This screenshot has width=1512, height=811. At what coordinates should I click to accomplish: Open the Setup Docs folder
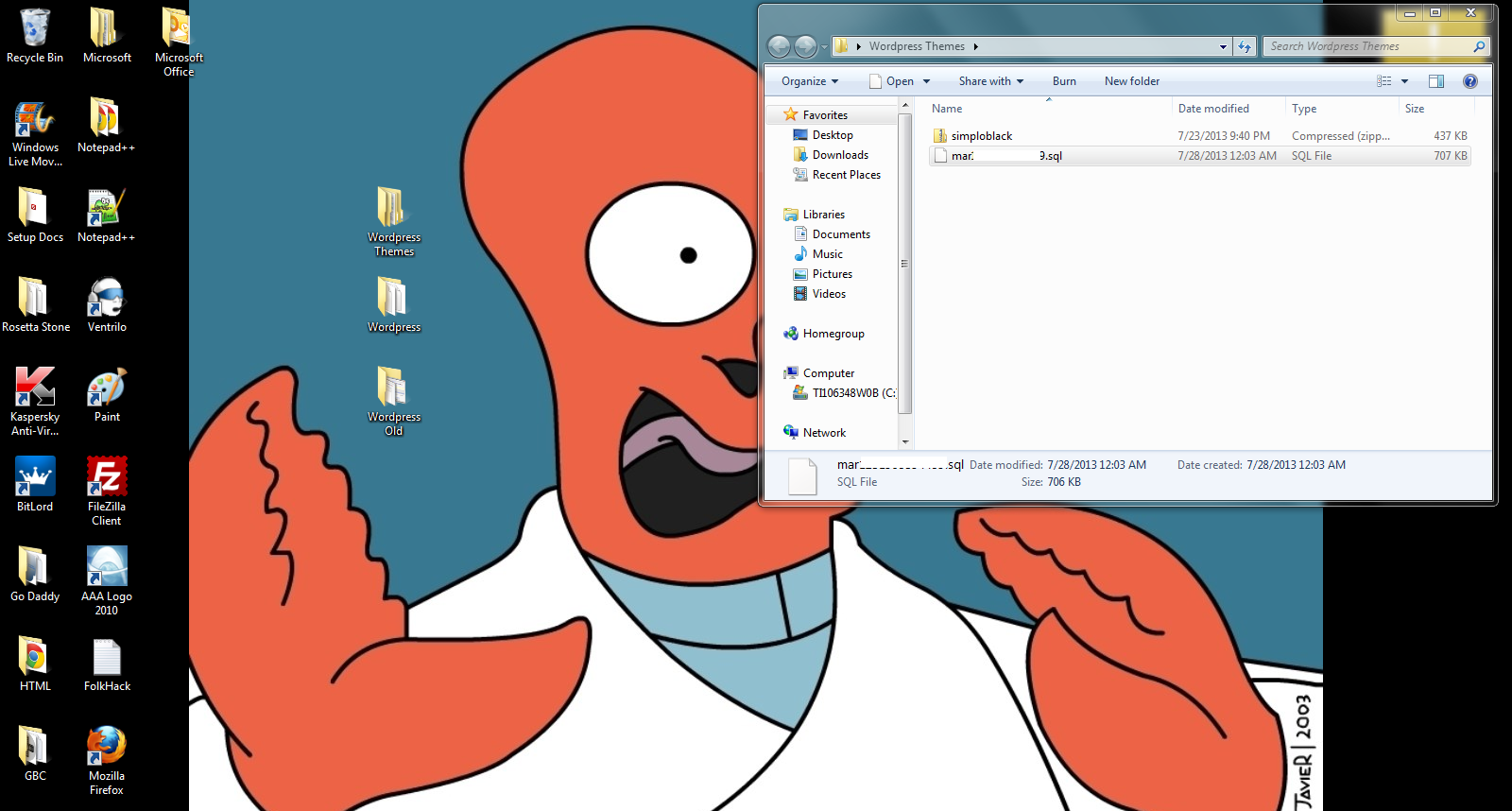pyautogui.click(x=35, y=216)
